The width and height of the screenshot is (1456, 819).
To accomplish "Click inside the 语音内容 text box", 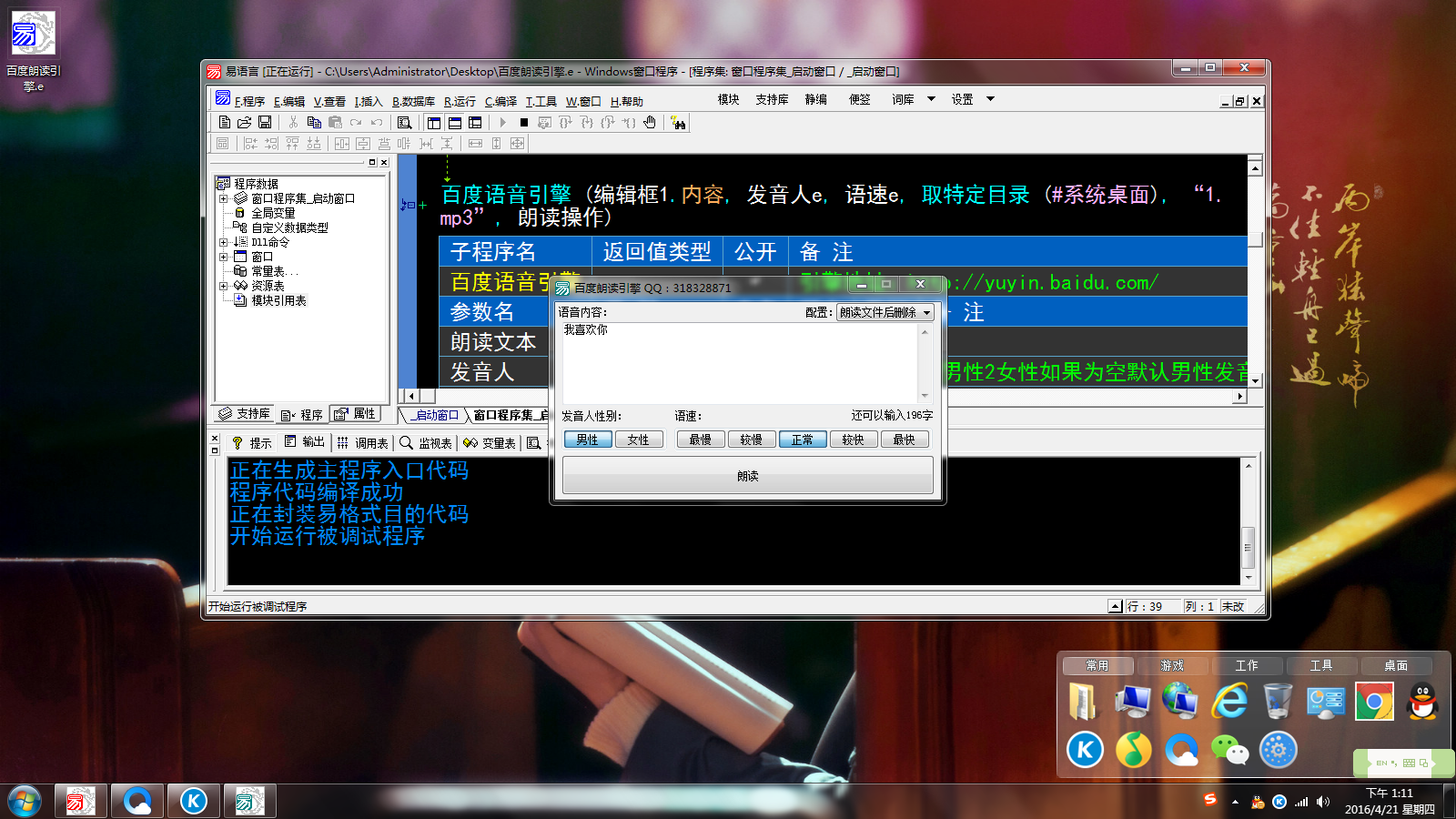I will 742,363.
